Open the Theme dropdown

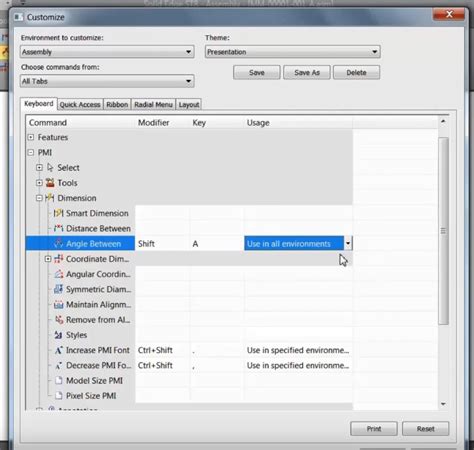click(293, 52)
